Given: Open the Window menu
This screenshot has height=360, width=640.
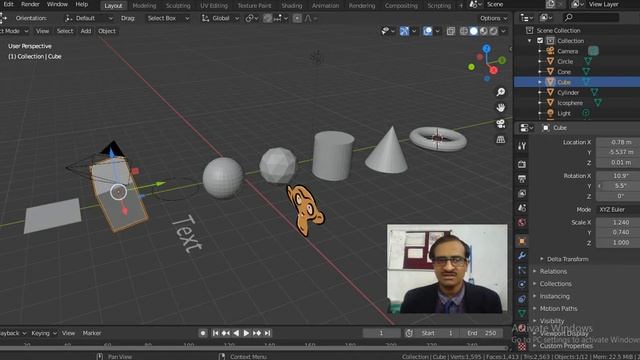Looking at the screenshot, I should (57, 4).
